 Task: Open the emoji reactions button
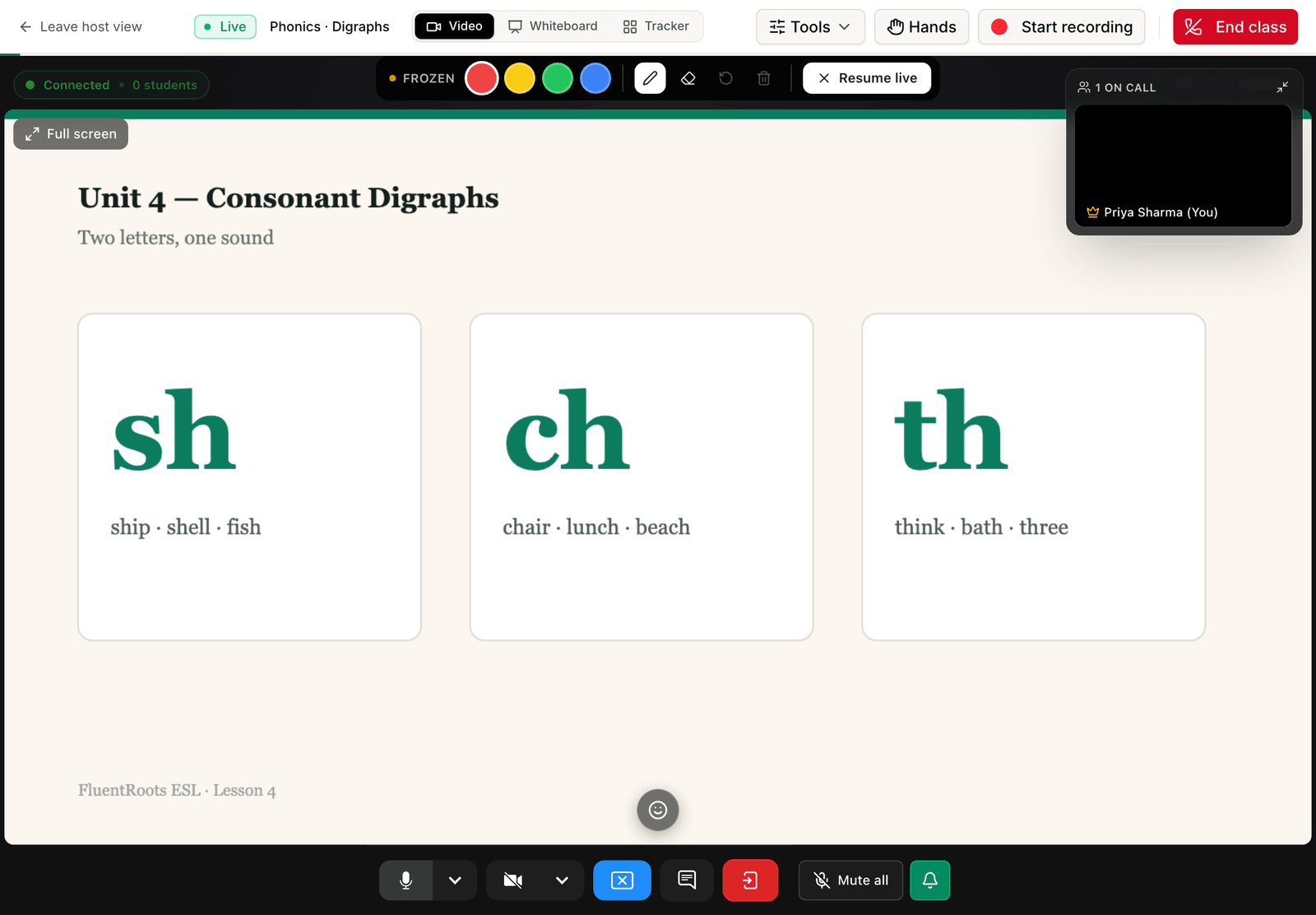click(x=658, y=810)
